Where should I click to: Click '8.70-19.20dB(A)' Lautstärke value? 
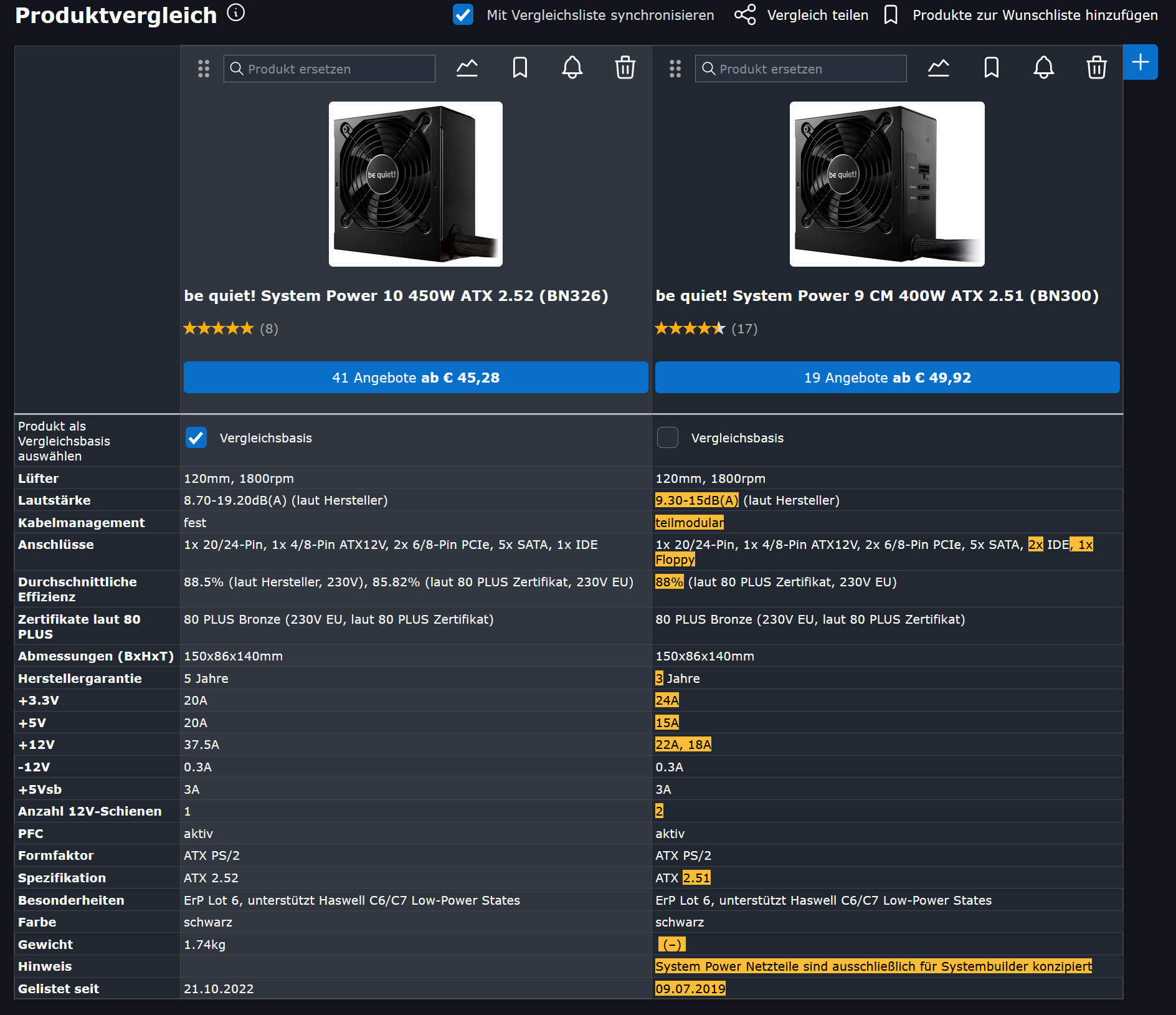[235, 500]
